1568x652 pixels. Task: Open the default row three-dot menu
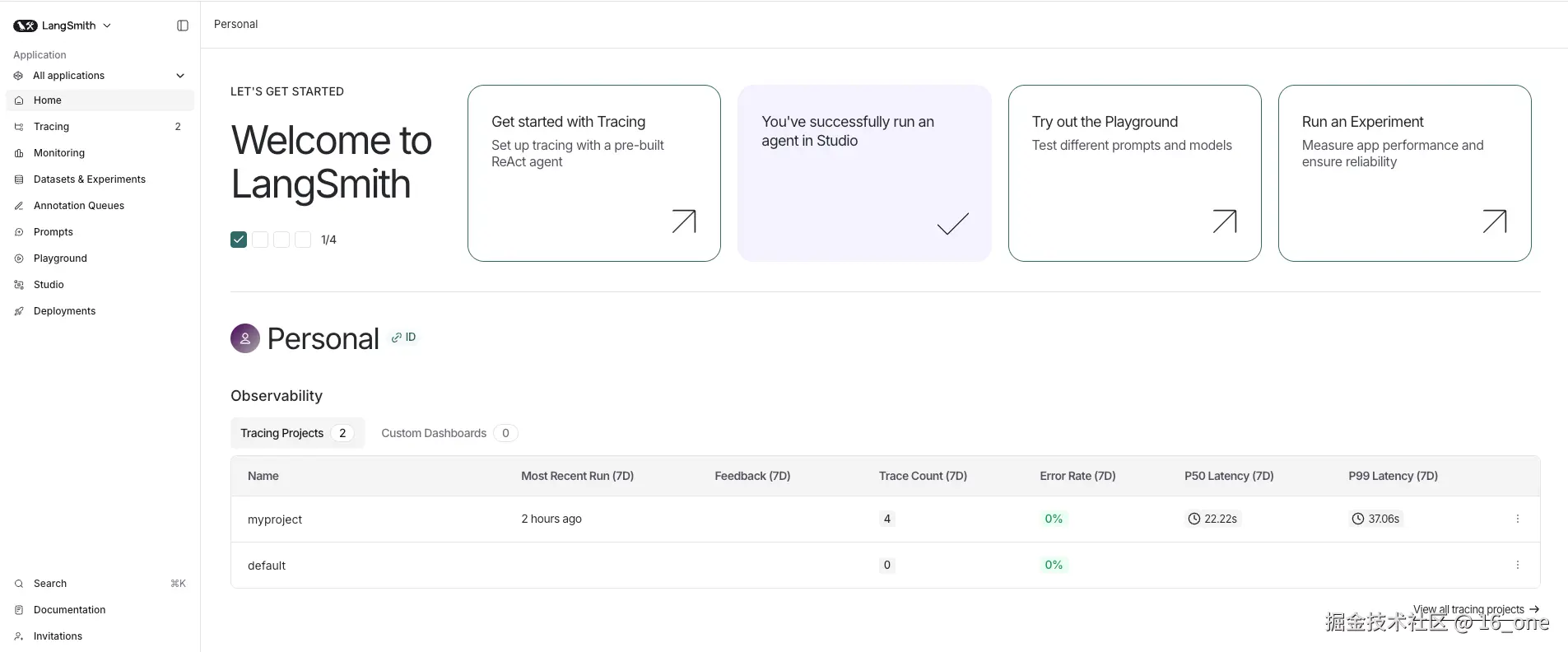pos(1518,565)
